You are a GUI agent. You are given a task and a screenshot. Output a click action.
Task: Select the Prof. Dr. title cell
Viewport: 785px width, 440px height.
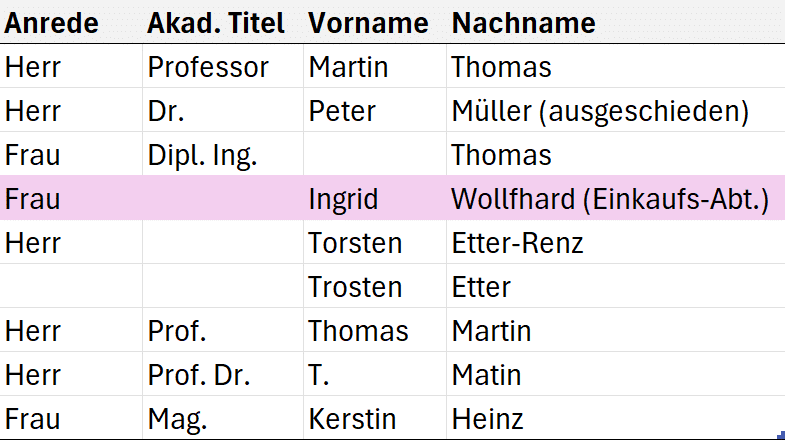click(223, 375)
